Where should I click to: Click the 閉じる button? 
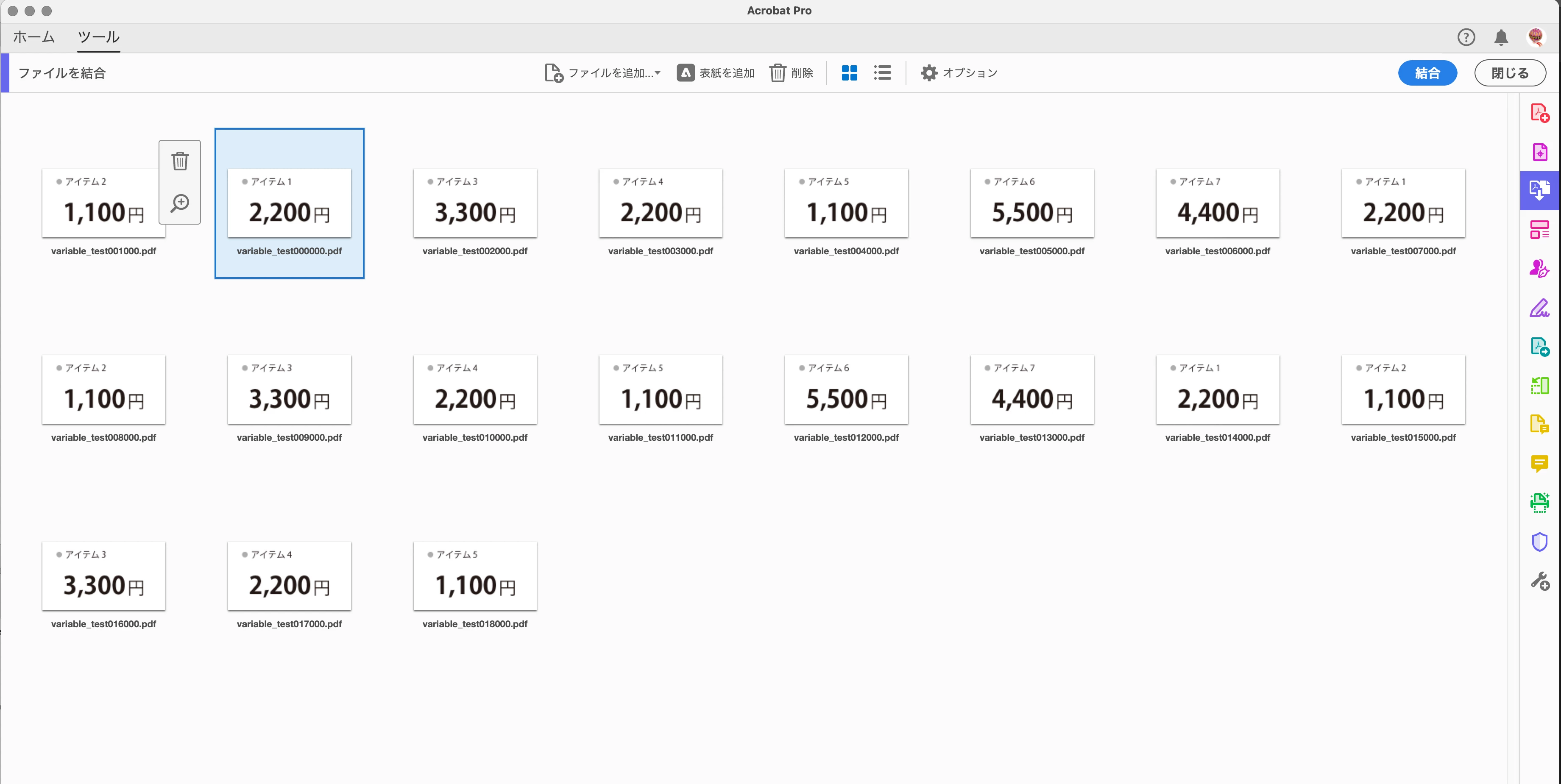click(1510, 73)
